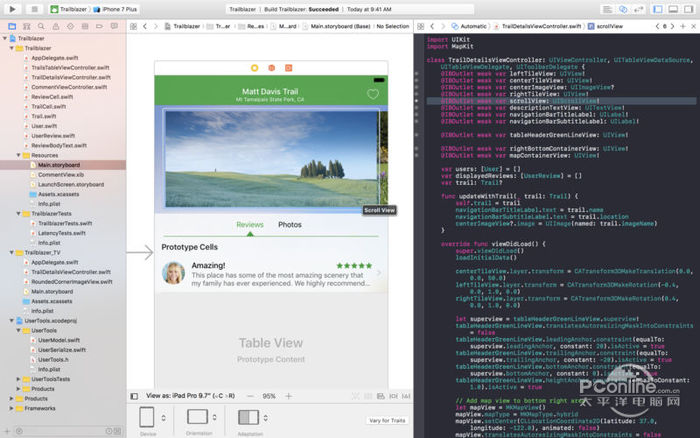
Task: Switch to the Photos tab
Action: pos(290,225)
